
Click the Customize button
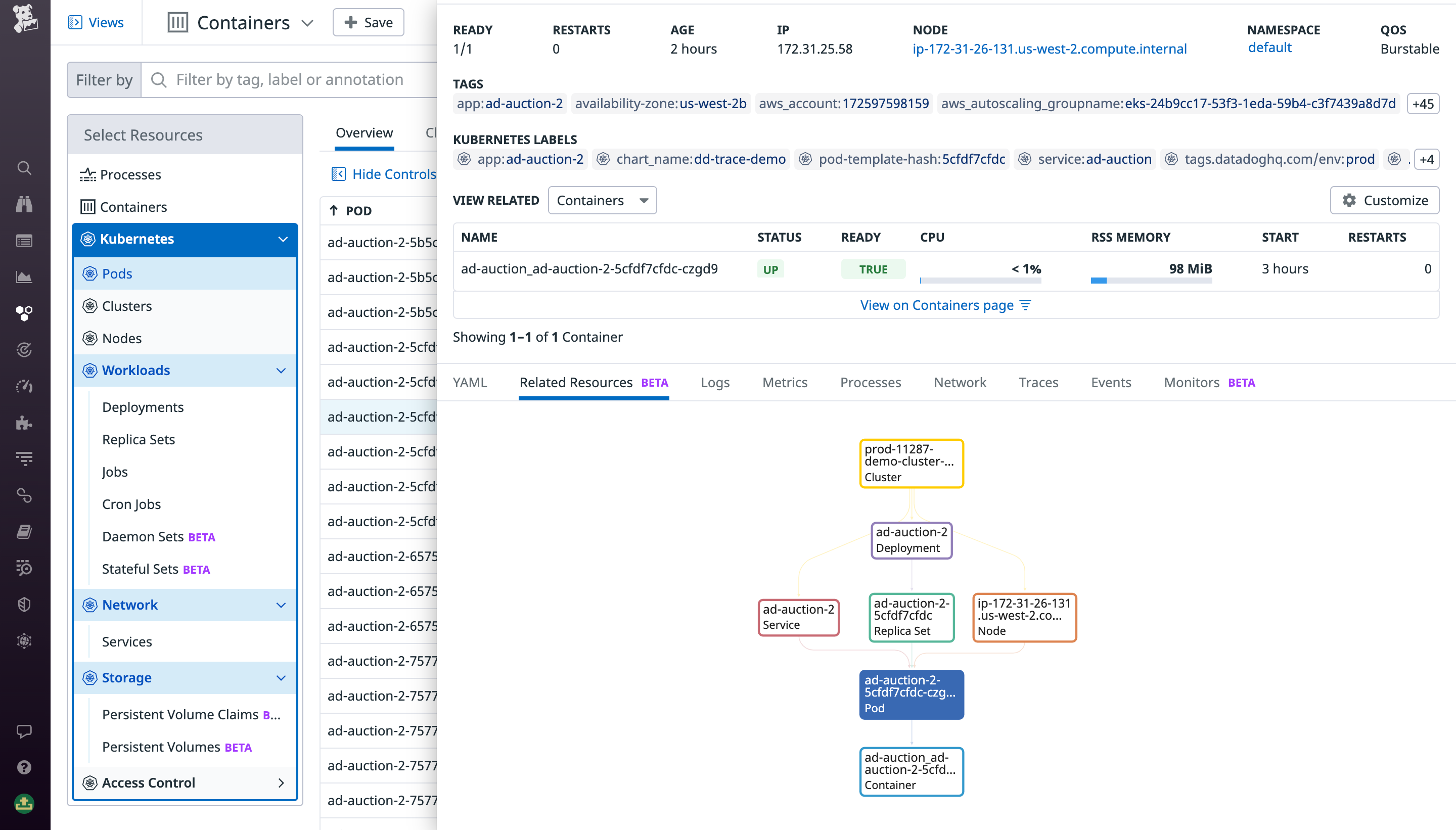click(1384, 200)
